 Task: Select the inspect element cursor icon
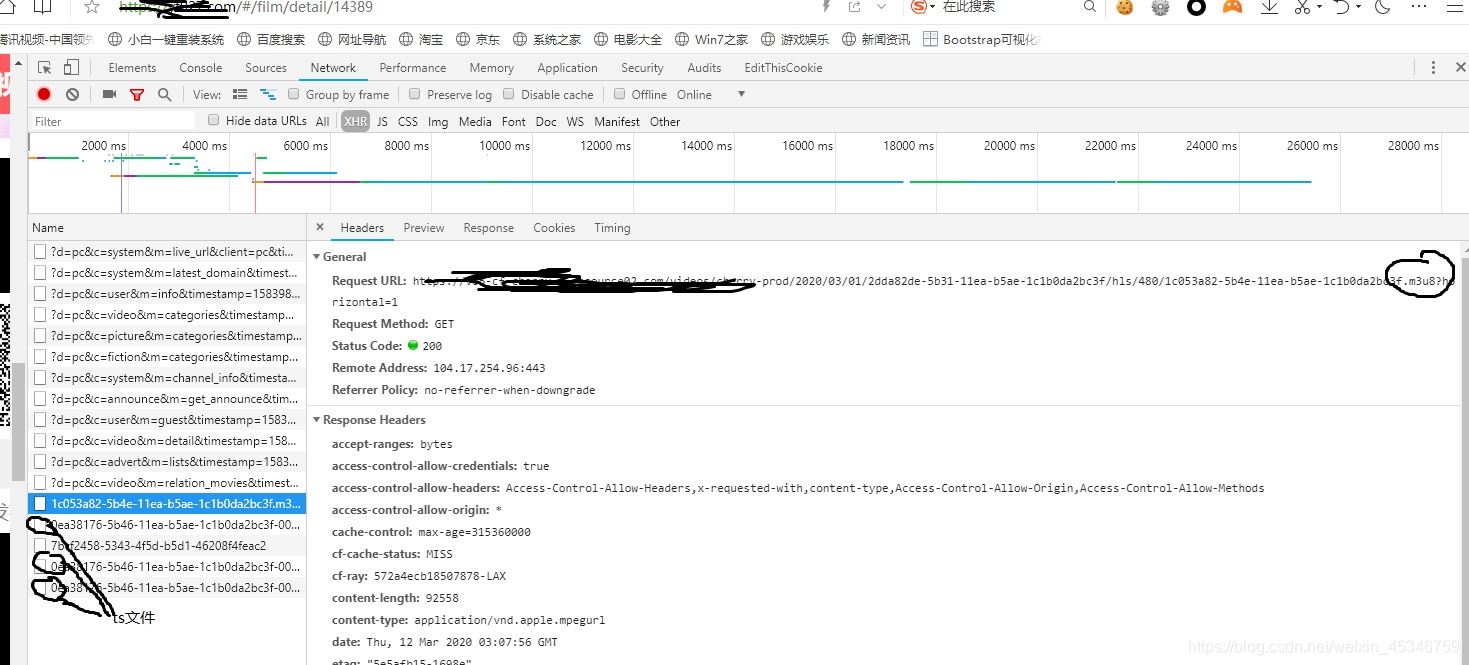point(43,67)
